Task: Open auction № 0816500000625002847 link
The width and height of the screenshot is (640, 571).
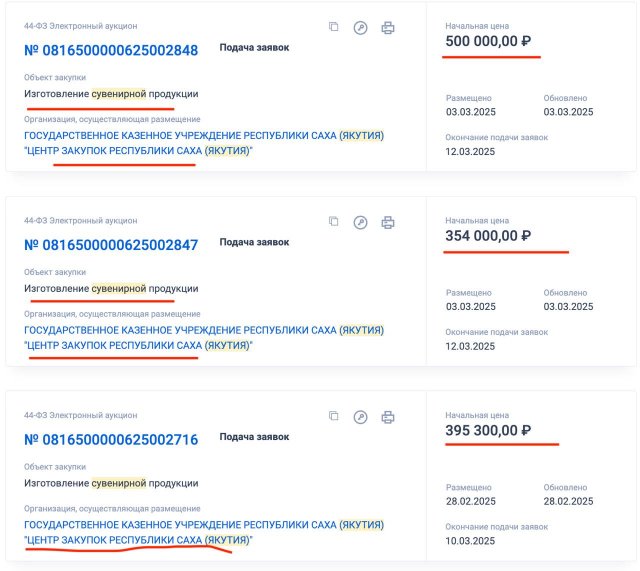Action: tap(111, 245)
